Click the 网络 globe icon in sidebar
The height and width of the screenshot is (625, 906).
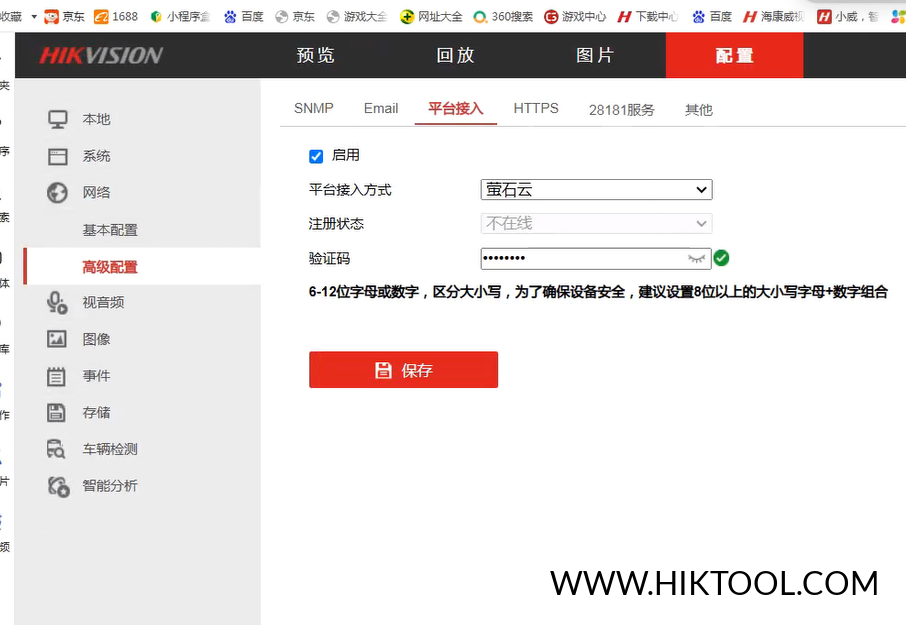pos(57,193)
